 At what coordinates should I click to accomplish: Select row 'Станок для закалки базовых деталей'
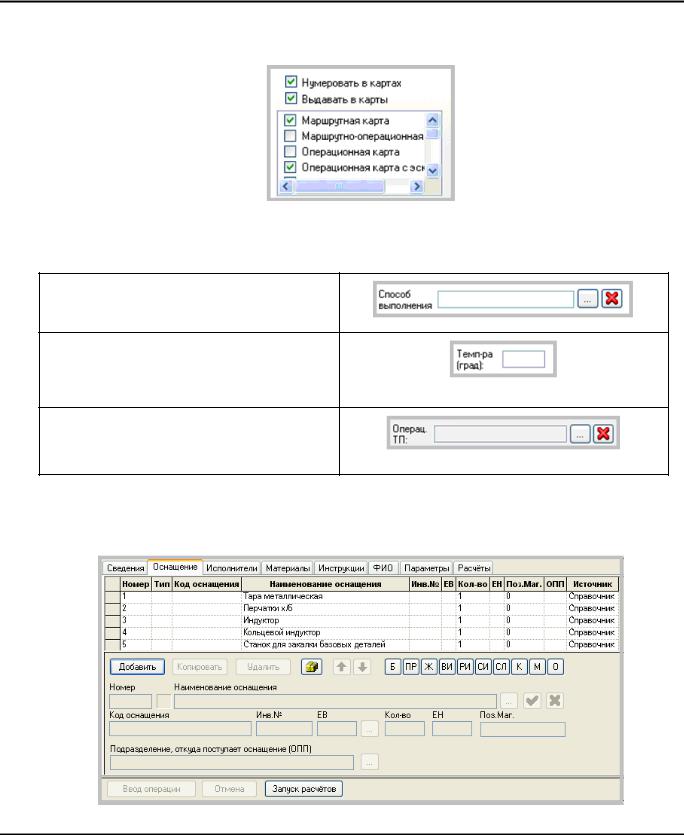click(362, 644)
